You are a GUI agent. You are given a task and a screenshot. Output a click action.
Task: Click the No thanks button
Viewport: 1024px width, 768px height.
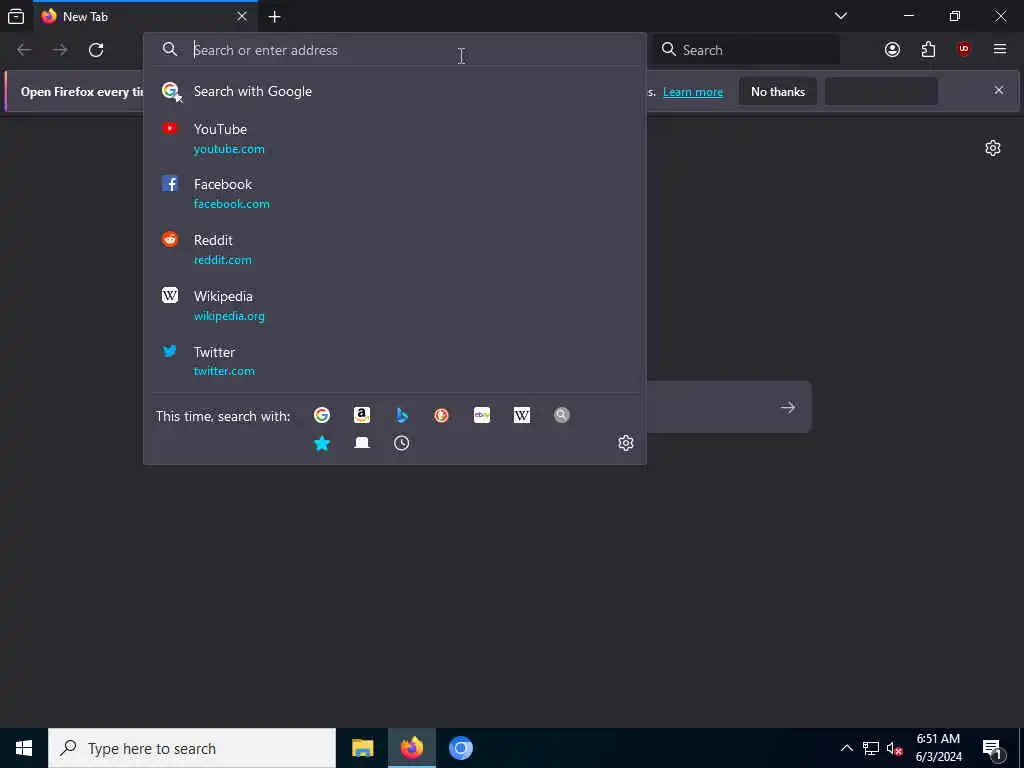pyautogui.click(x=778, y=91)
